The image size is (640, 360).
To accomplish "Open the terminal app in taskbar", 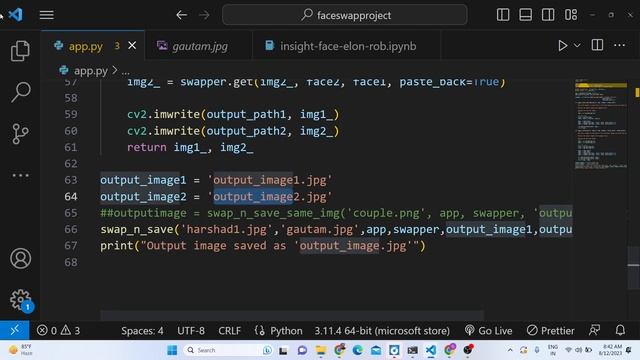I will click(x=413, y=350).
